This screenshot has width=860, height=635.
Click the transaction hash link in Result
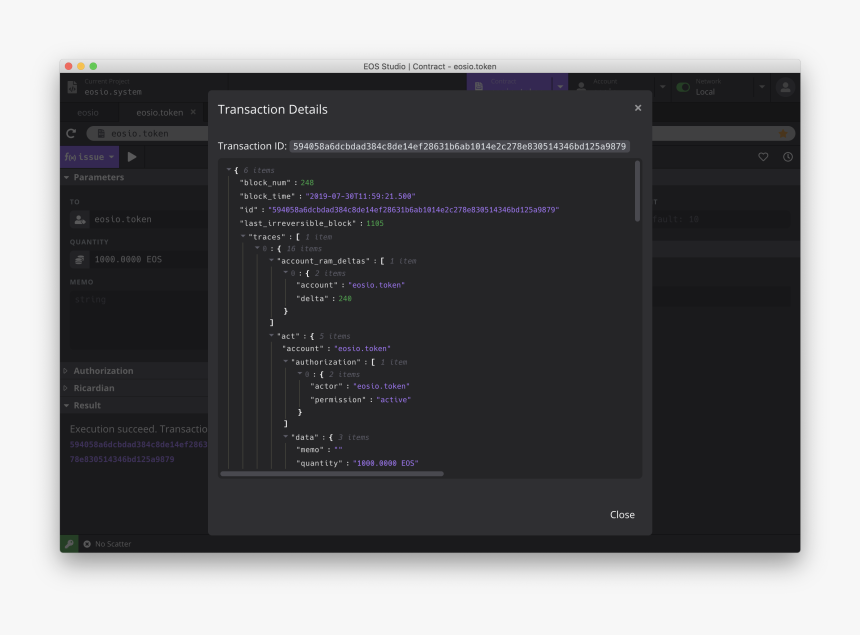click(x=138, y=444)
